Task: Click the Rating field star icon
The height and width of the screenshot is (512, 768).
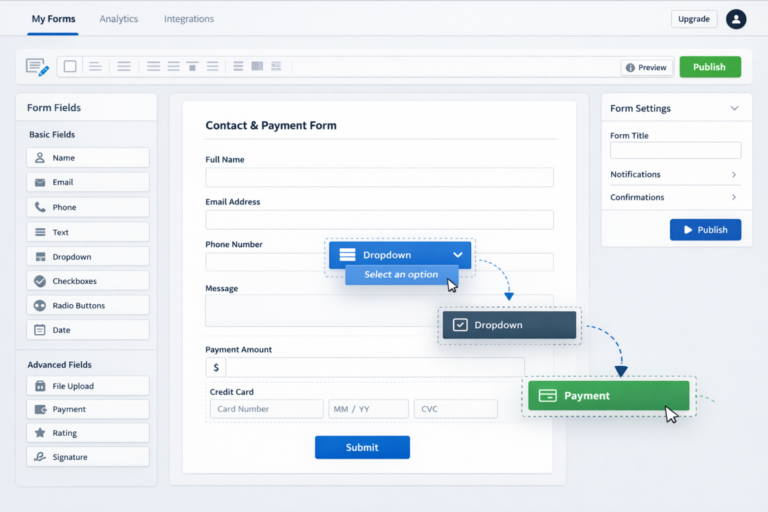Action: [40, 433]
